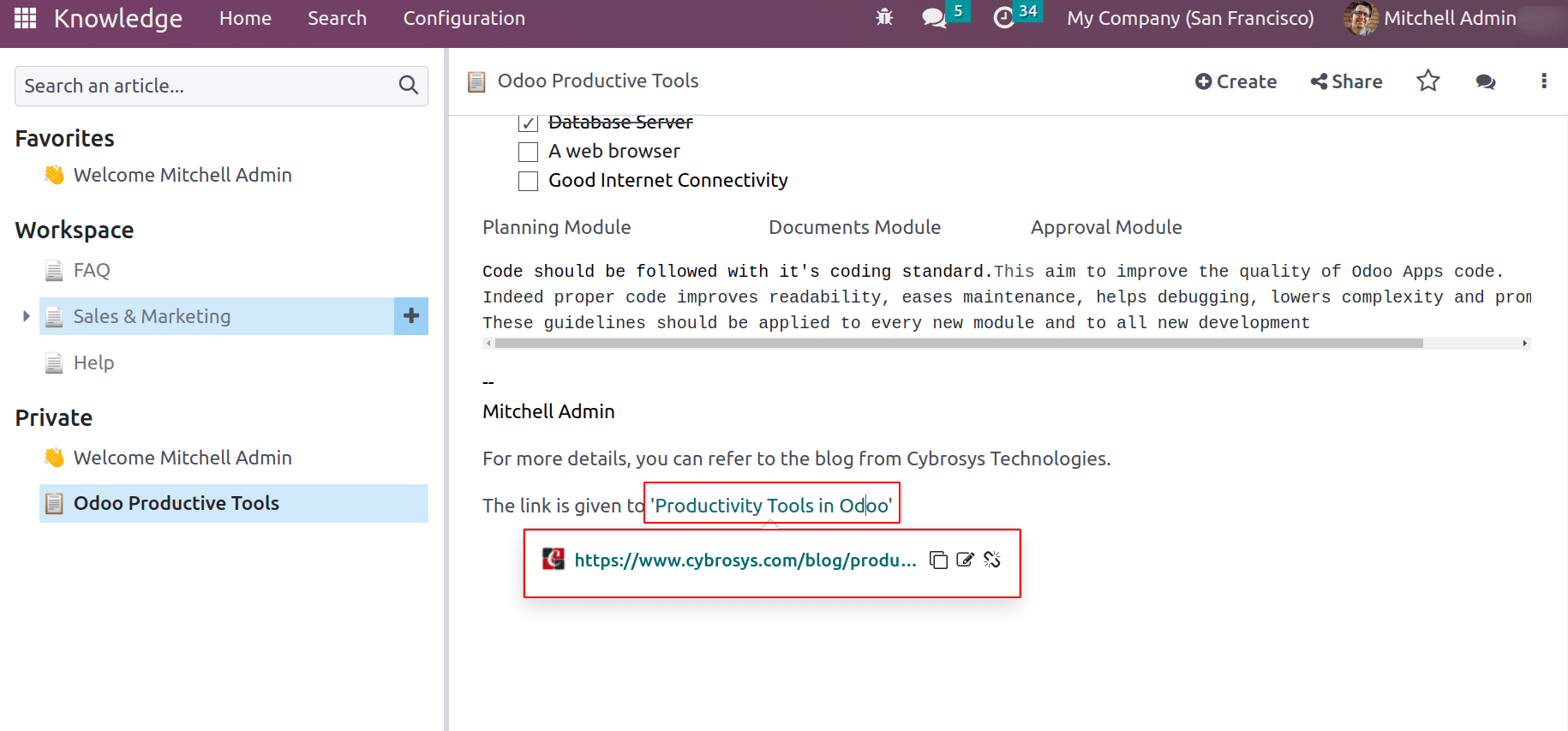This screenshot has height=731, width=1568.
Task: Open the article chatter comments icon
Action: point(1486,81)
